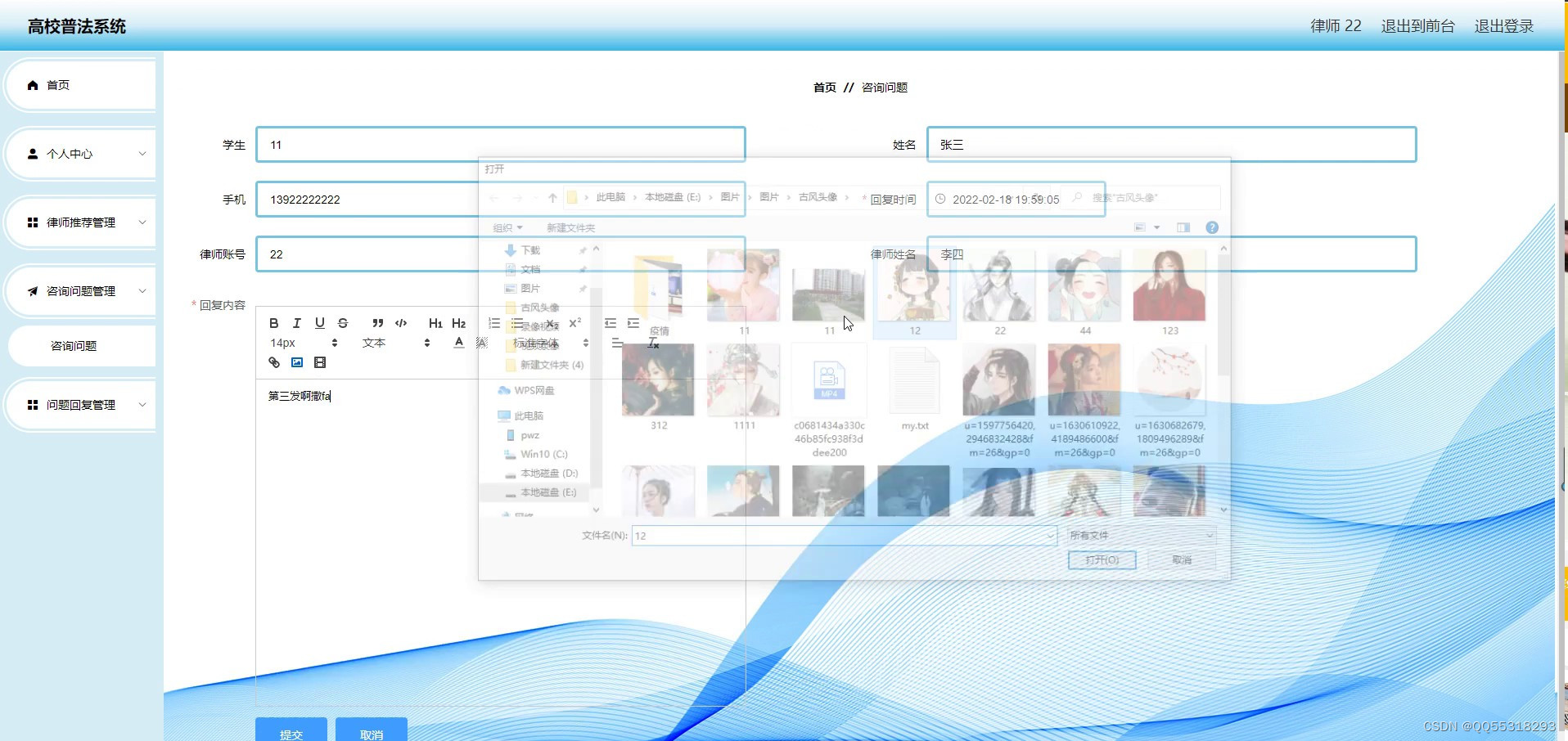Expand the 个人中心 menu chevron
The height and width of the screenshot is (741, 1568).
coord(142,154)
